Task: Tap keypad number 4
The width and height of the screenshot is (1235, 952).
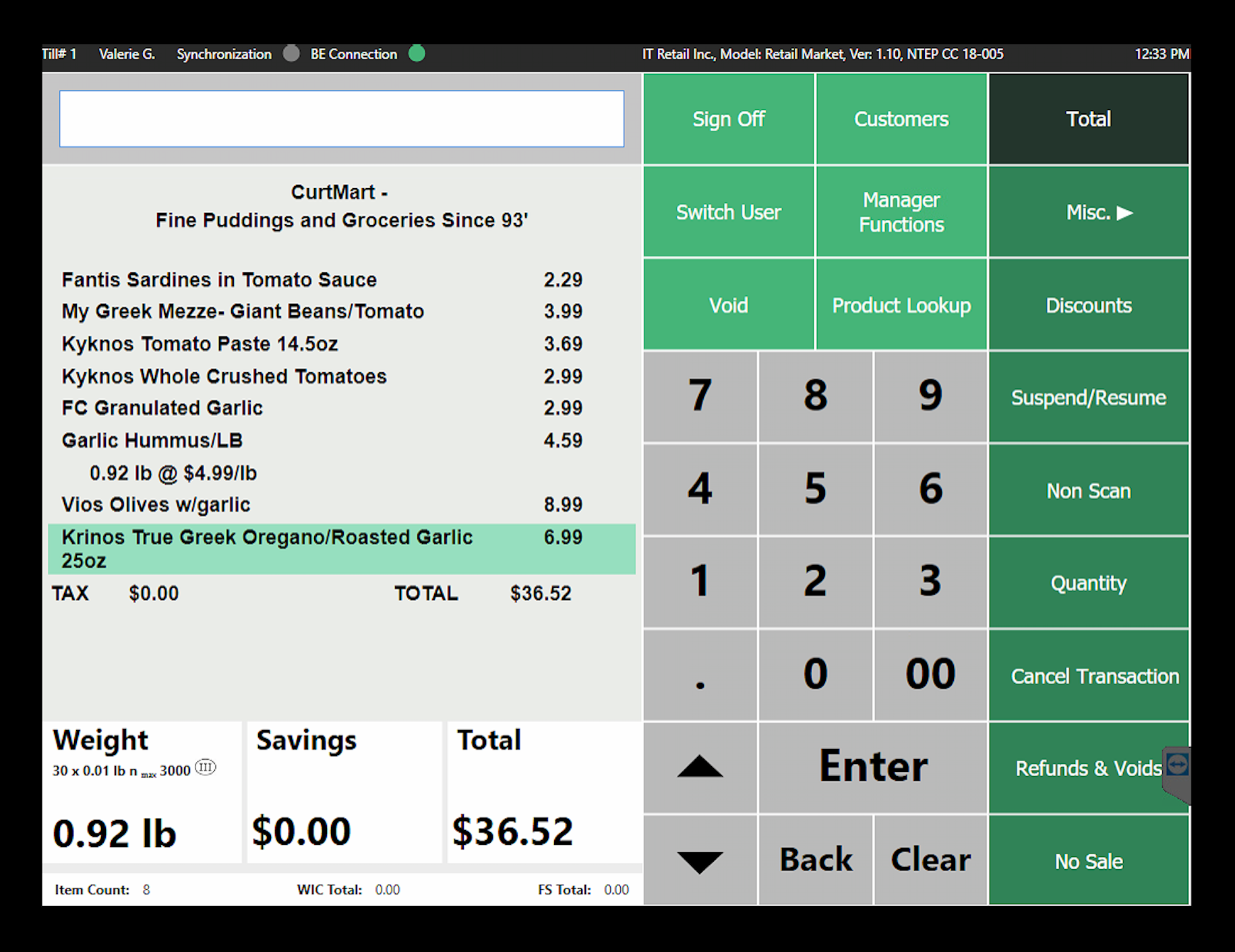Action: point(700,490)
